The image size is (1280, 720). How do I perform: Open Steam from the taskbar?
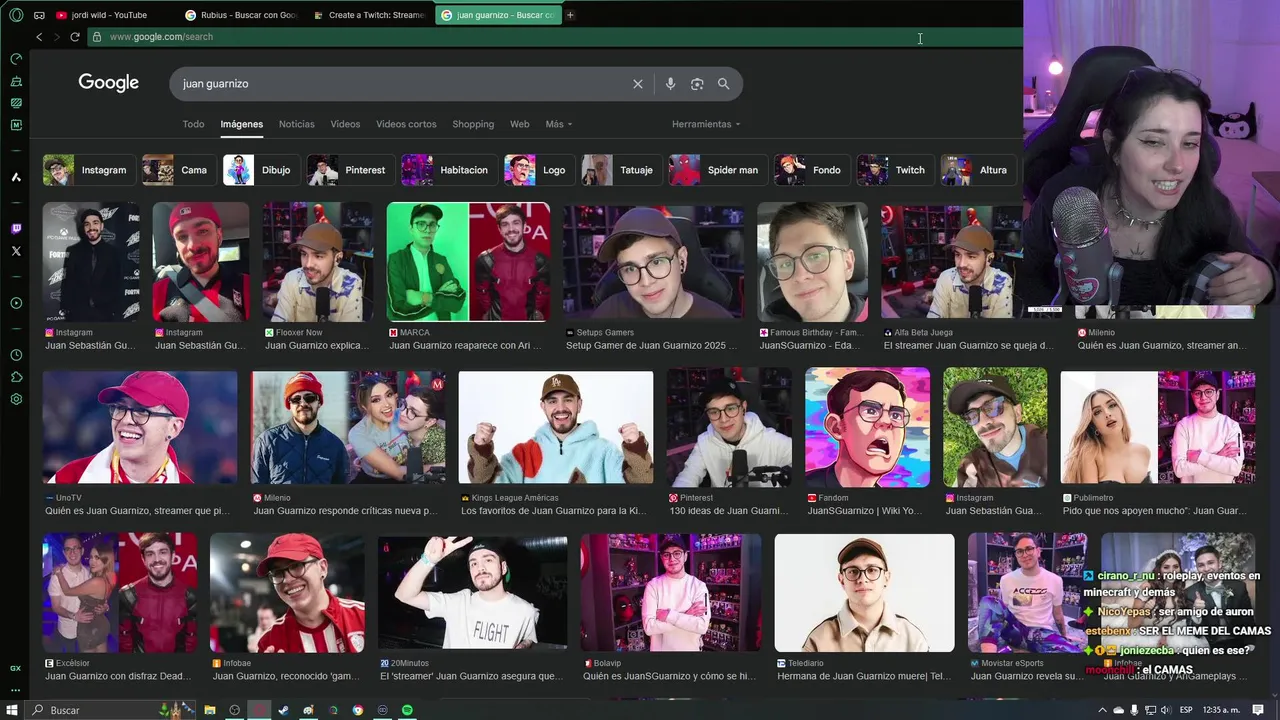pos(283,710)
